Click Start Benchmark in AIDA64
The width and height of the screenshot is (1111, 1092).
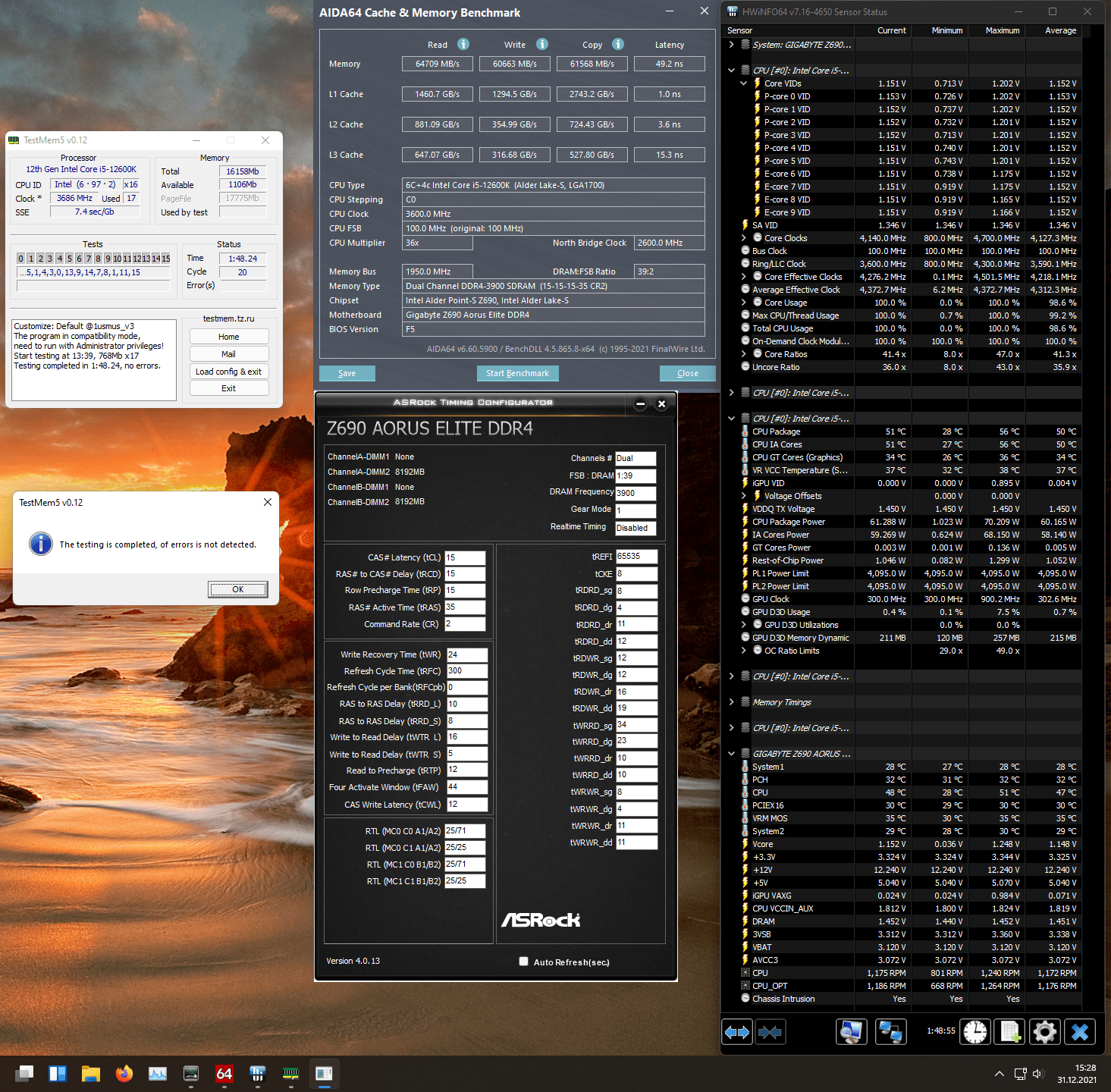pos(517,373)
